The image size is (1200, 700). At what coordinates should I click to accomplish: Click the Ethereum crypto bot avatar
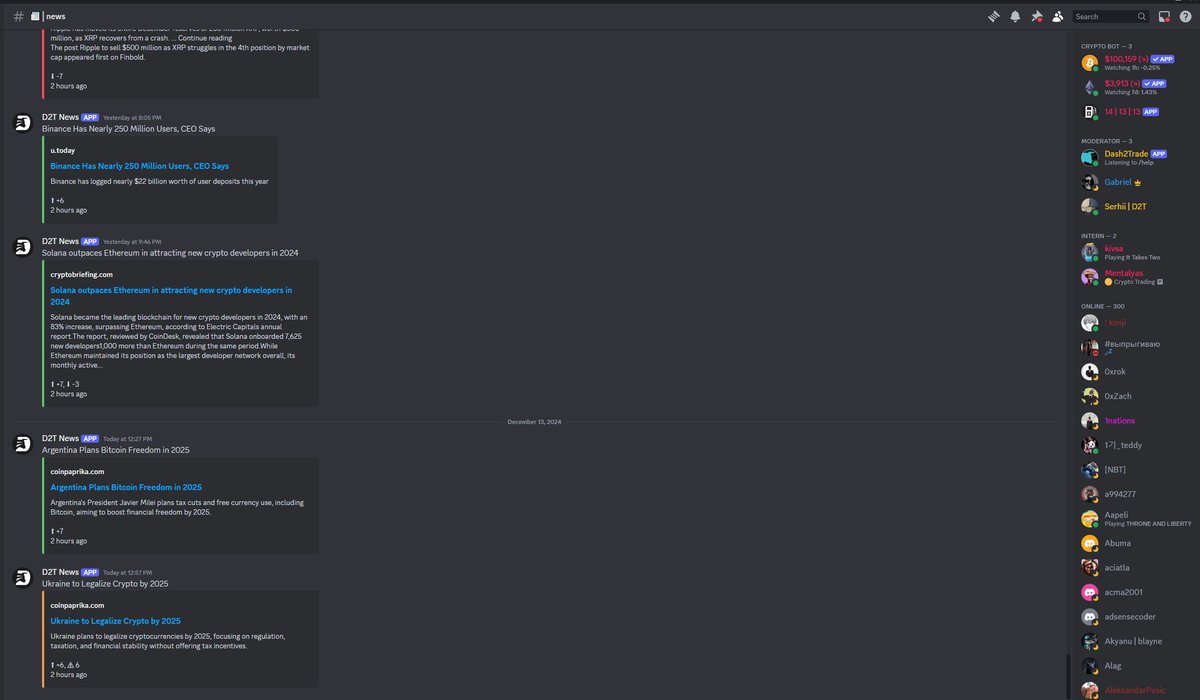(1089, 86)
